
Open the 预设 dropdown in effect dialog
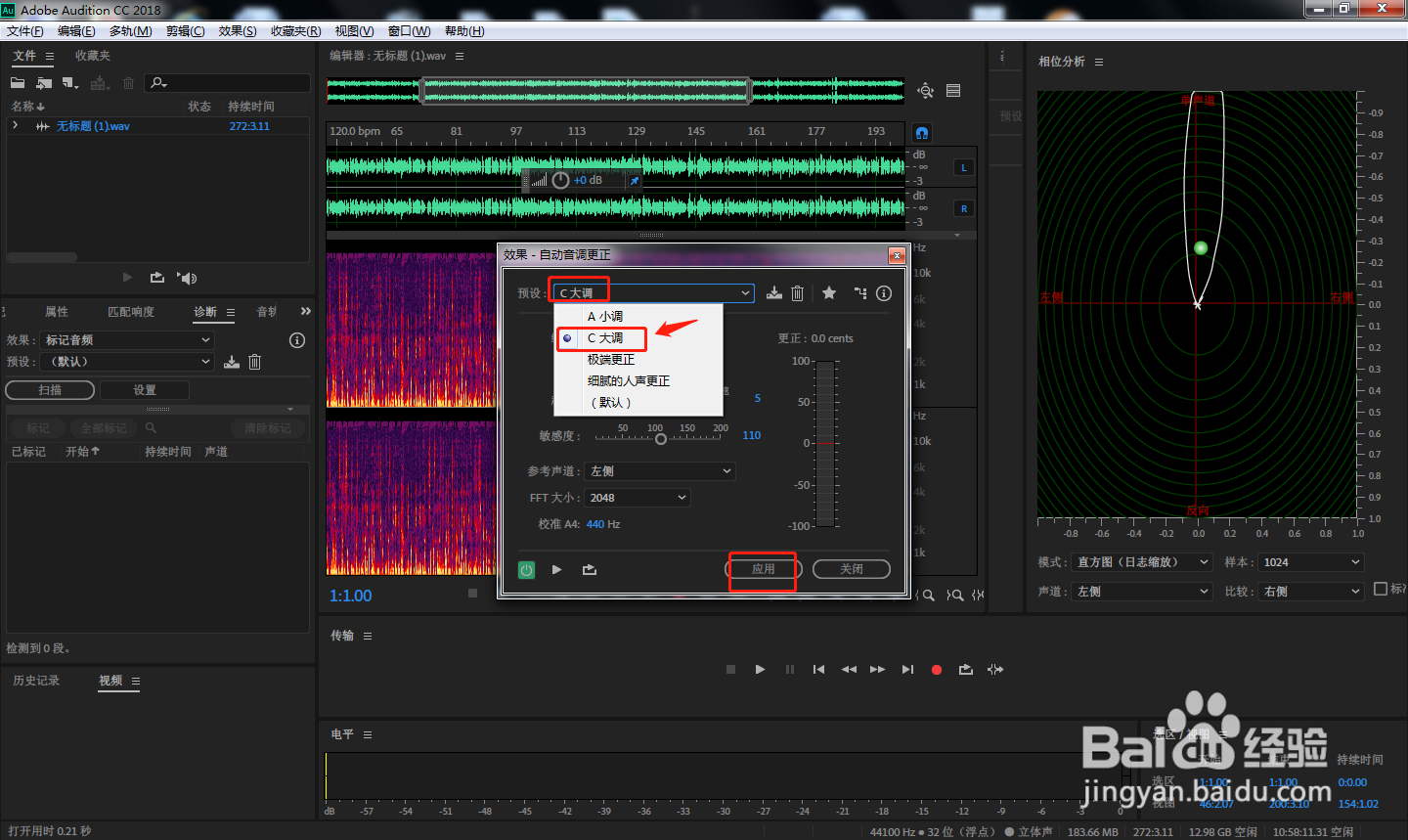pyautogui.click(x=653, y=293)
